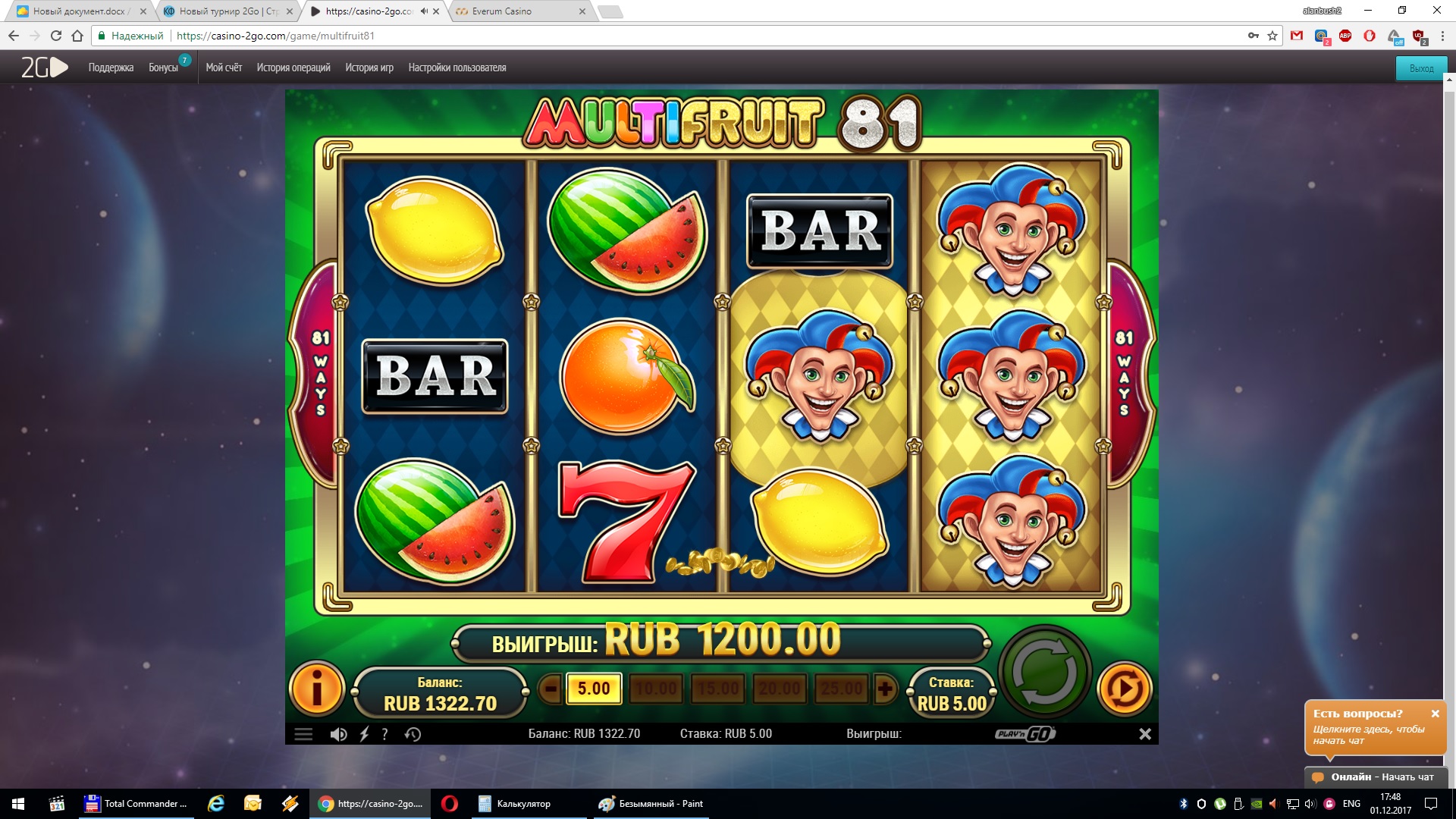Select the 5.00 bet value
This screenshot has width=1456, height=819.
click(x=594, y=689)
